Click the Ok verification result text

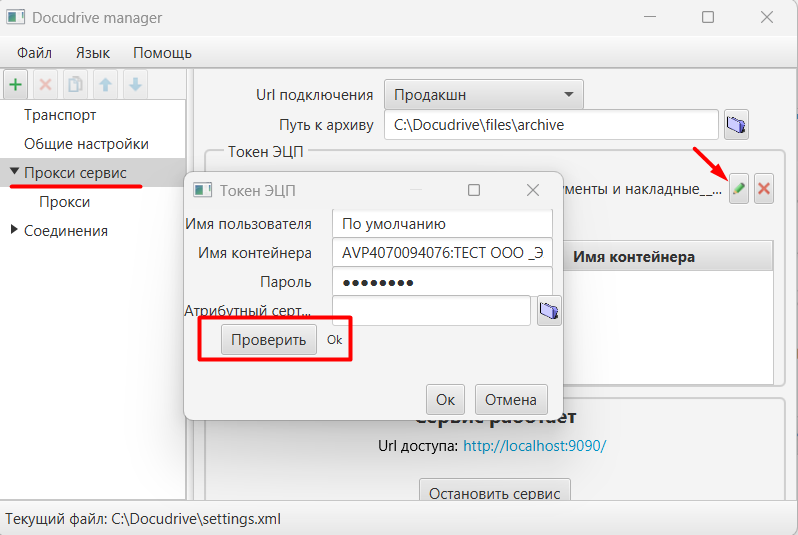334,340
